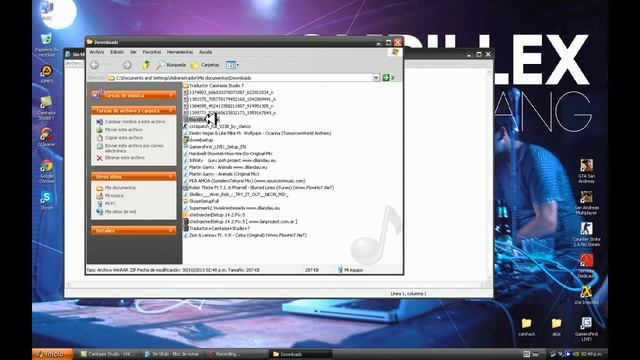
Task: Click the Inicio start button
Action: pyautogui.click(x=53, y=354)
